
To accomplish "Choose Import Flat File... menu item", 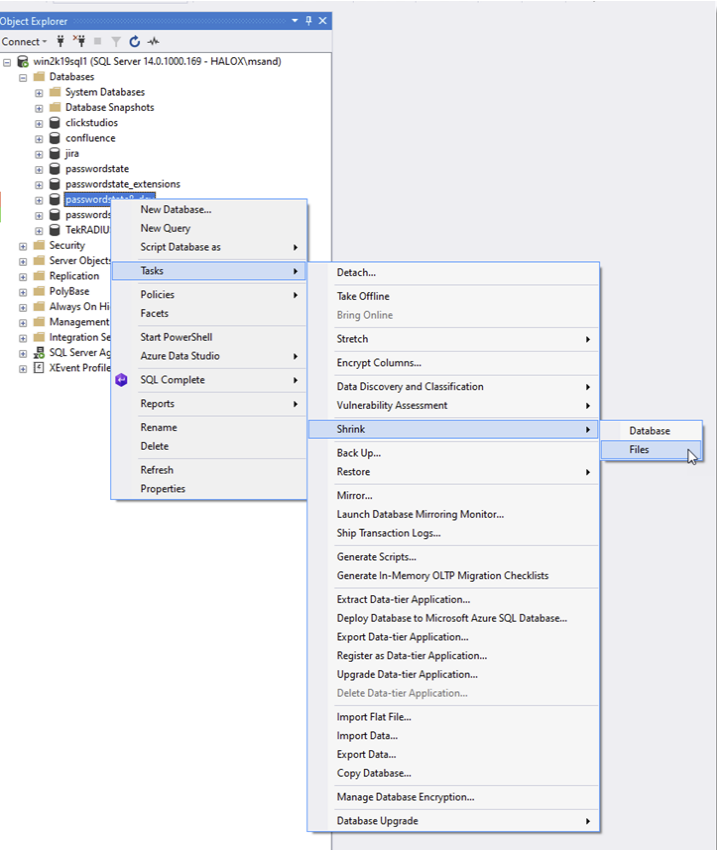I will (x=454, y=717).
